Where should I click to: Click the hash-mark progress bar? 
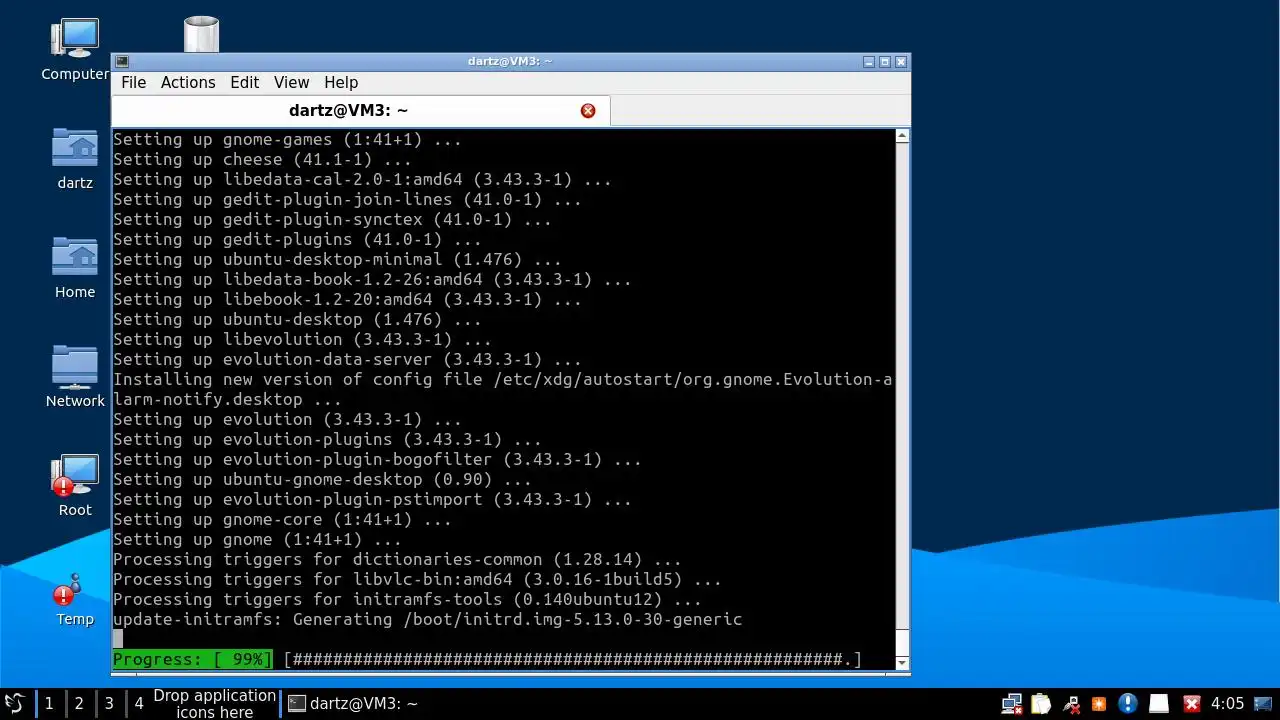[x=572, y=659]
